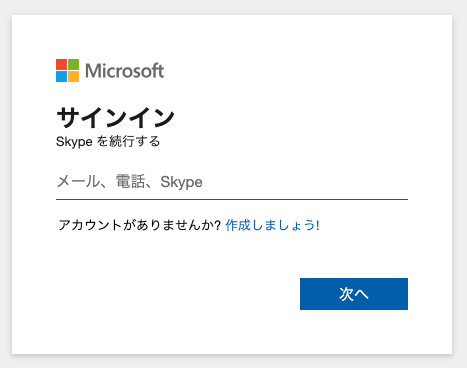This screenshot has height=368, width=467.
Task: Click the green square of Microsoft logo
Action: point(73,64)
